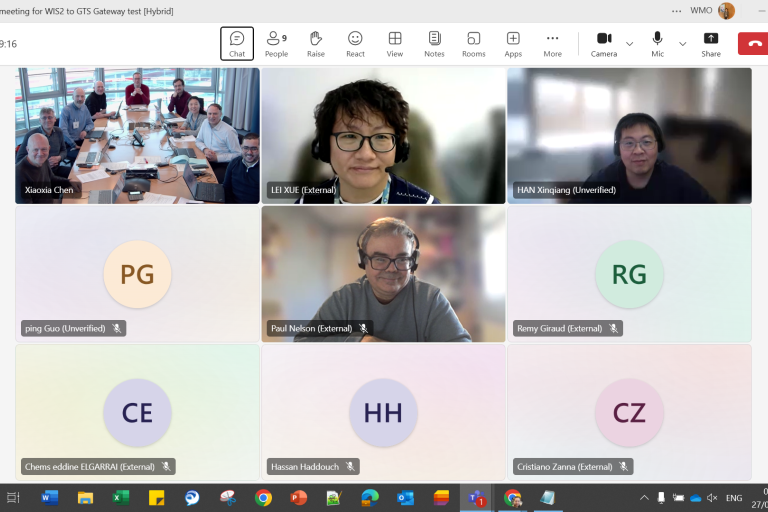Open breakout Rooms

click(x=474, y=43)
